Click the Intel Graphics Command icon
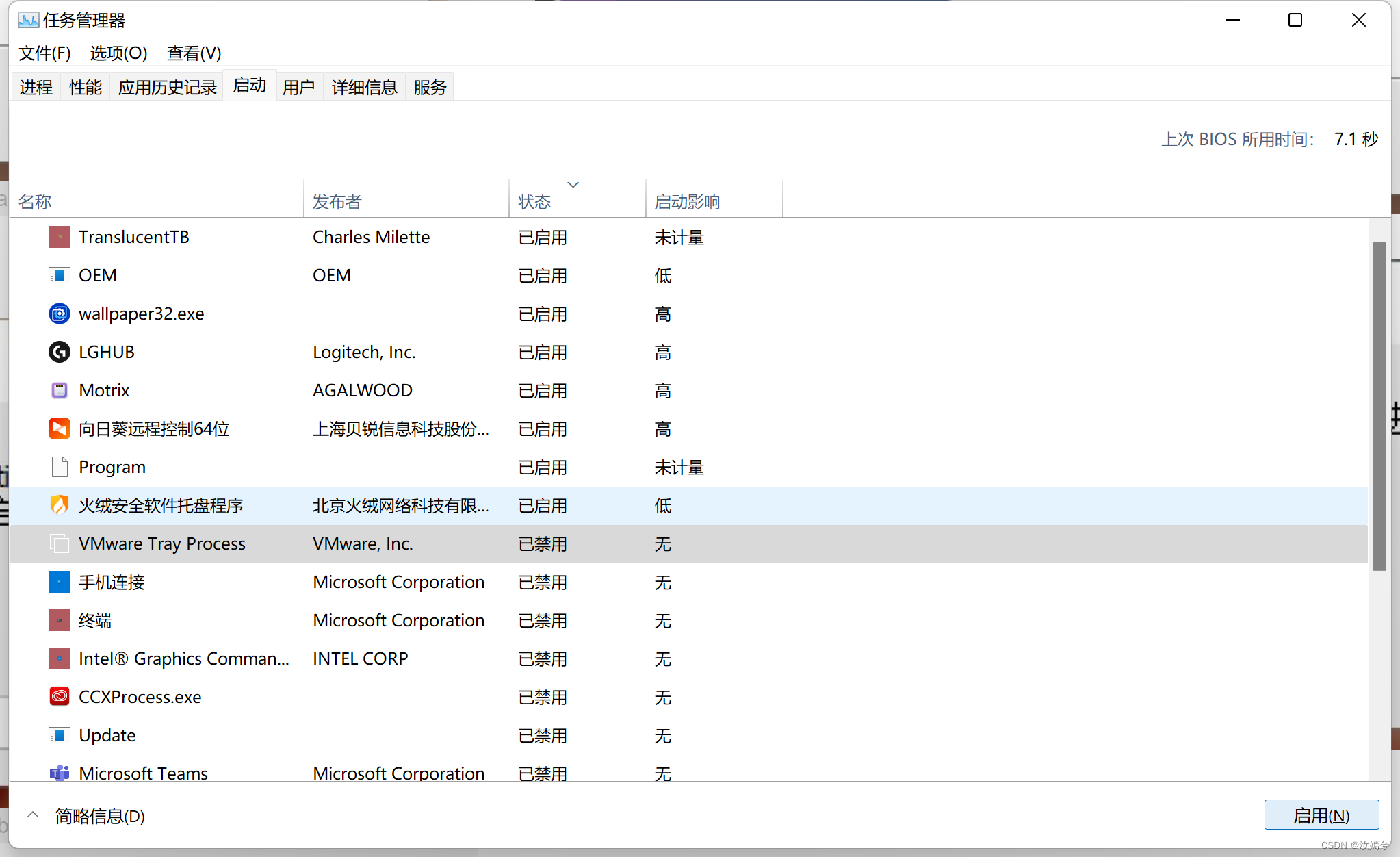 point(60,658)
